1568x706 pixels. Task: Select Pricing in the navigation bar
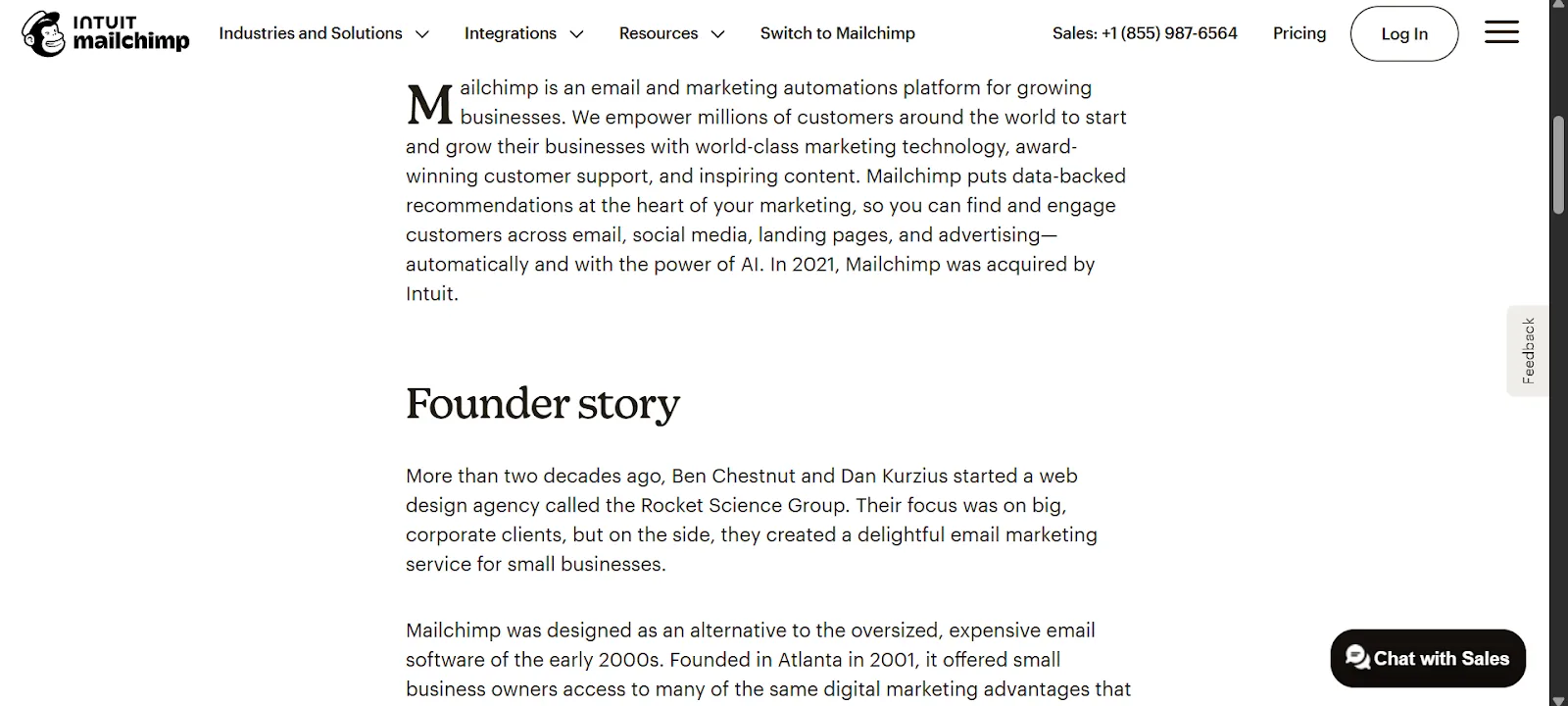(x=1298, y=32)
